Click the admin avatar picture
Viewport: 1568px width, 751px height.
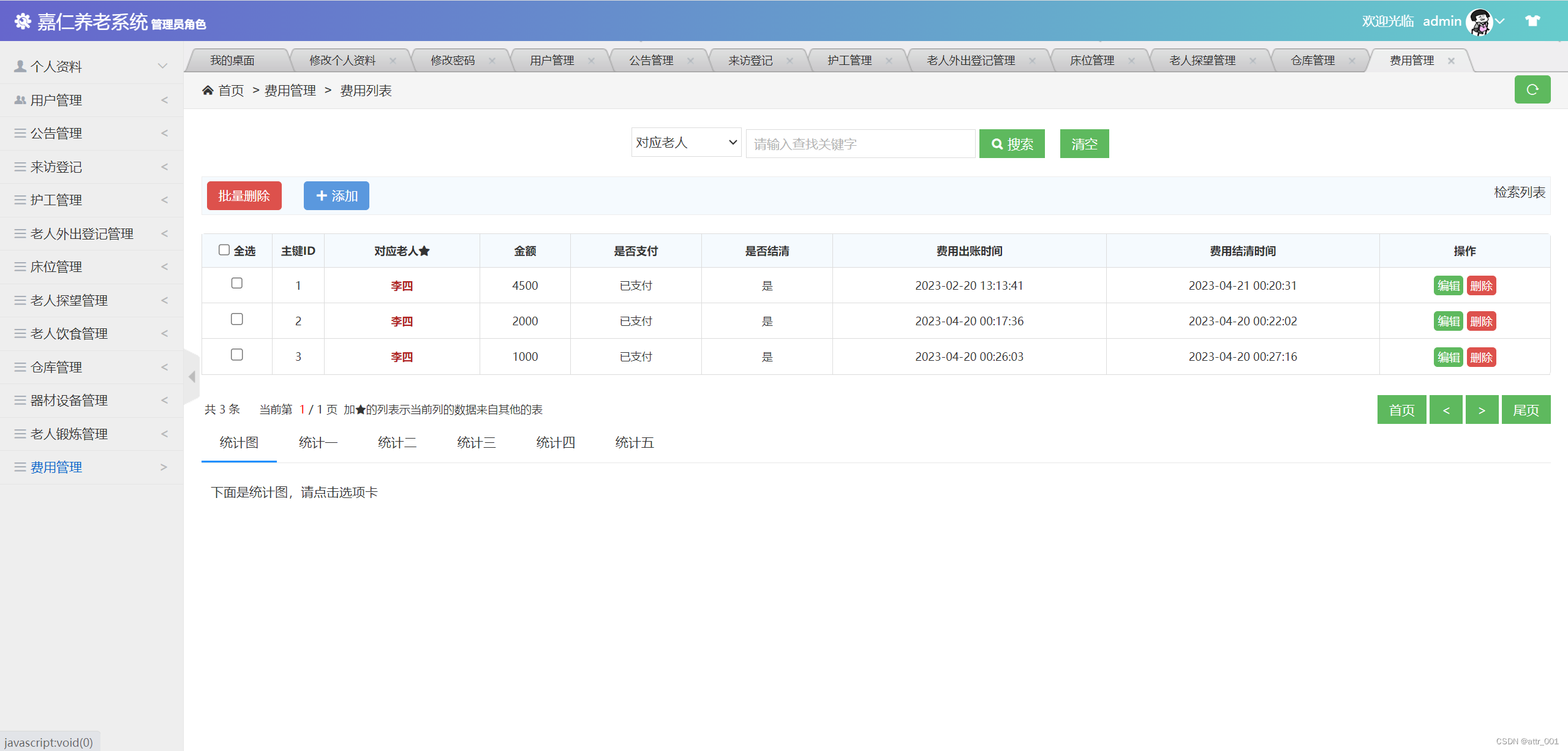pos(1479,22)
